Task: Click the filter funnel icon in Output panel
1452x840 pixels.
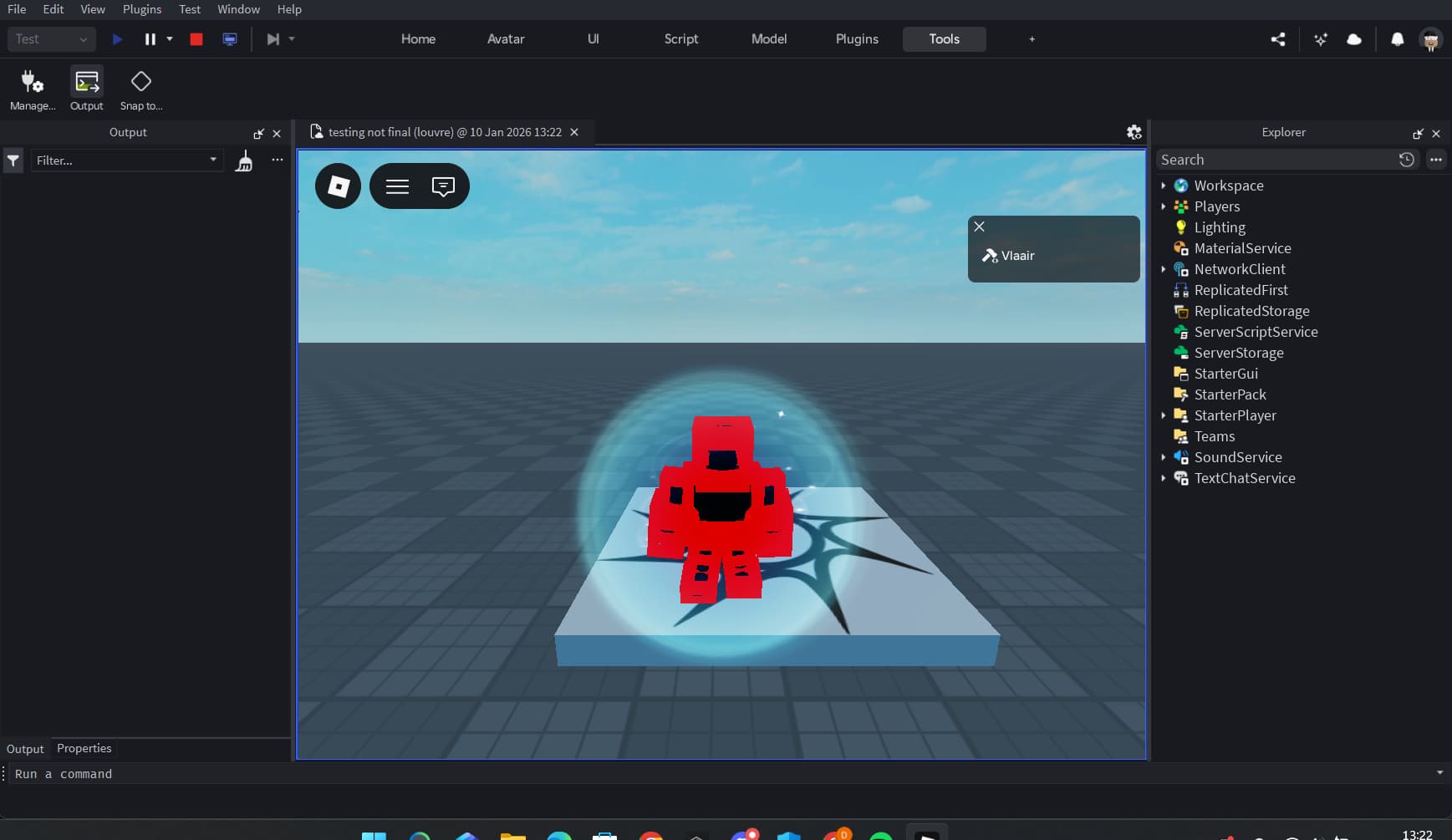Action: click(x=13, y=160)
